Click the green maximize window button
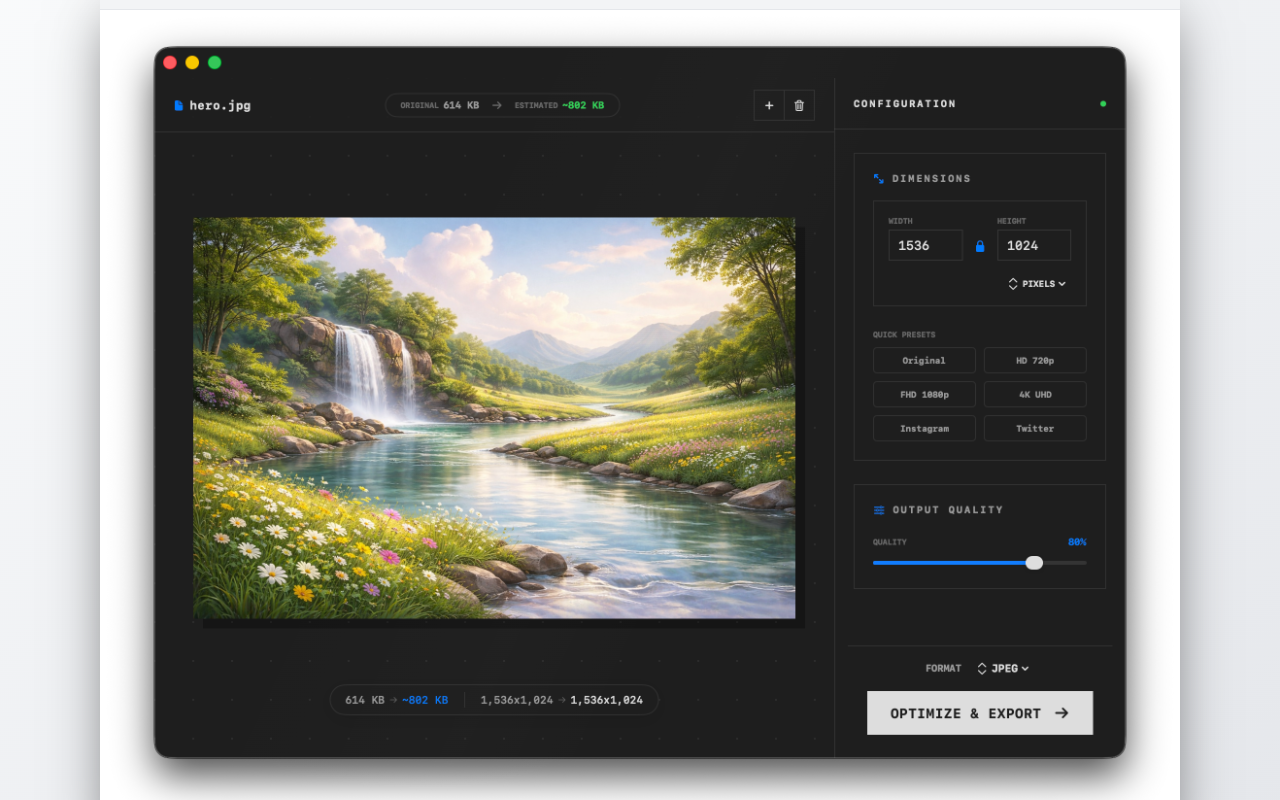The height and width of the screenshot is (800, 1280). click(214, 62)
